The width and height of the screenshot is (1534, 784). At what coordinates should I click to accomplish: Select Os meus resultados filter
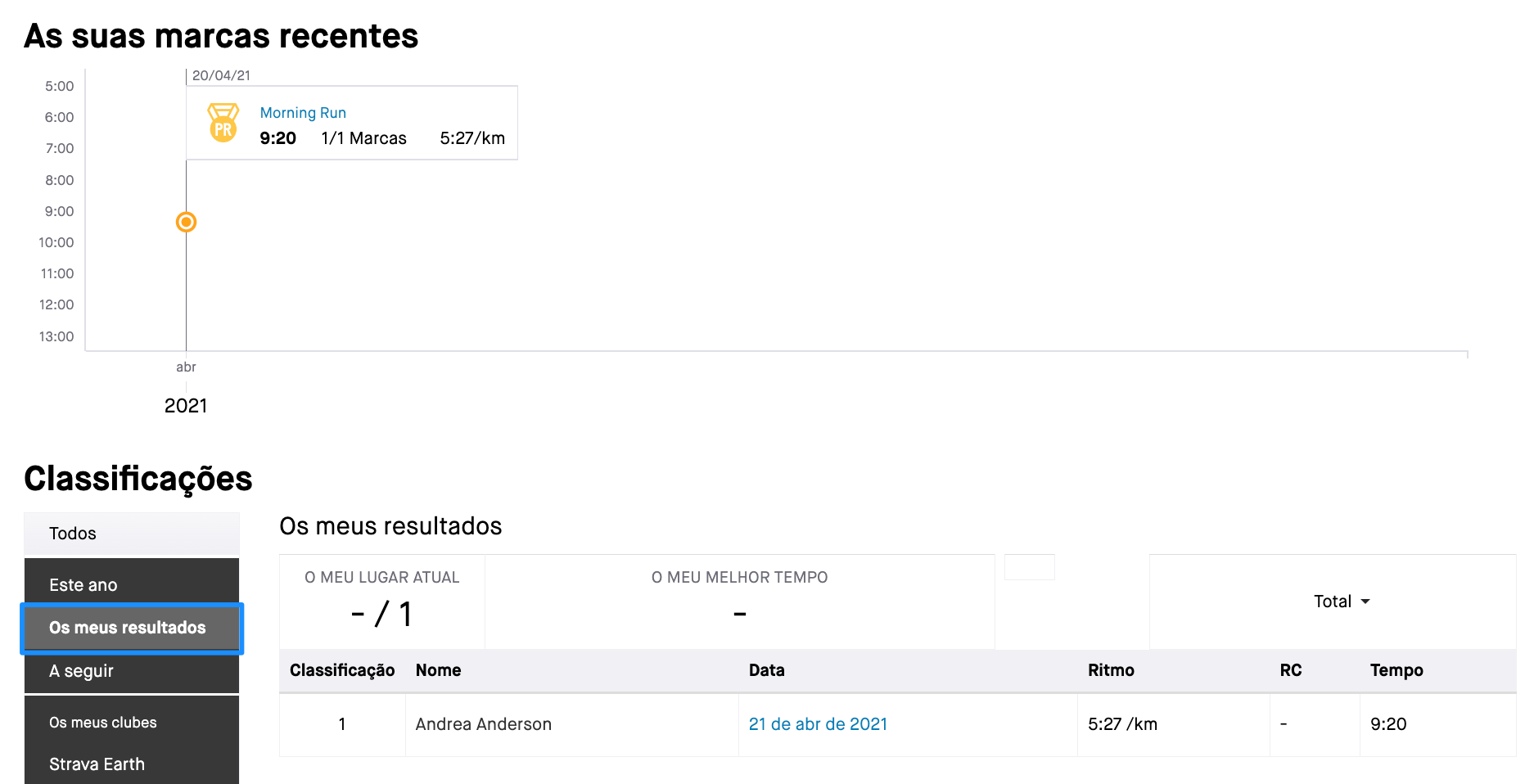click(132, 628)
